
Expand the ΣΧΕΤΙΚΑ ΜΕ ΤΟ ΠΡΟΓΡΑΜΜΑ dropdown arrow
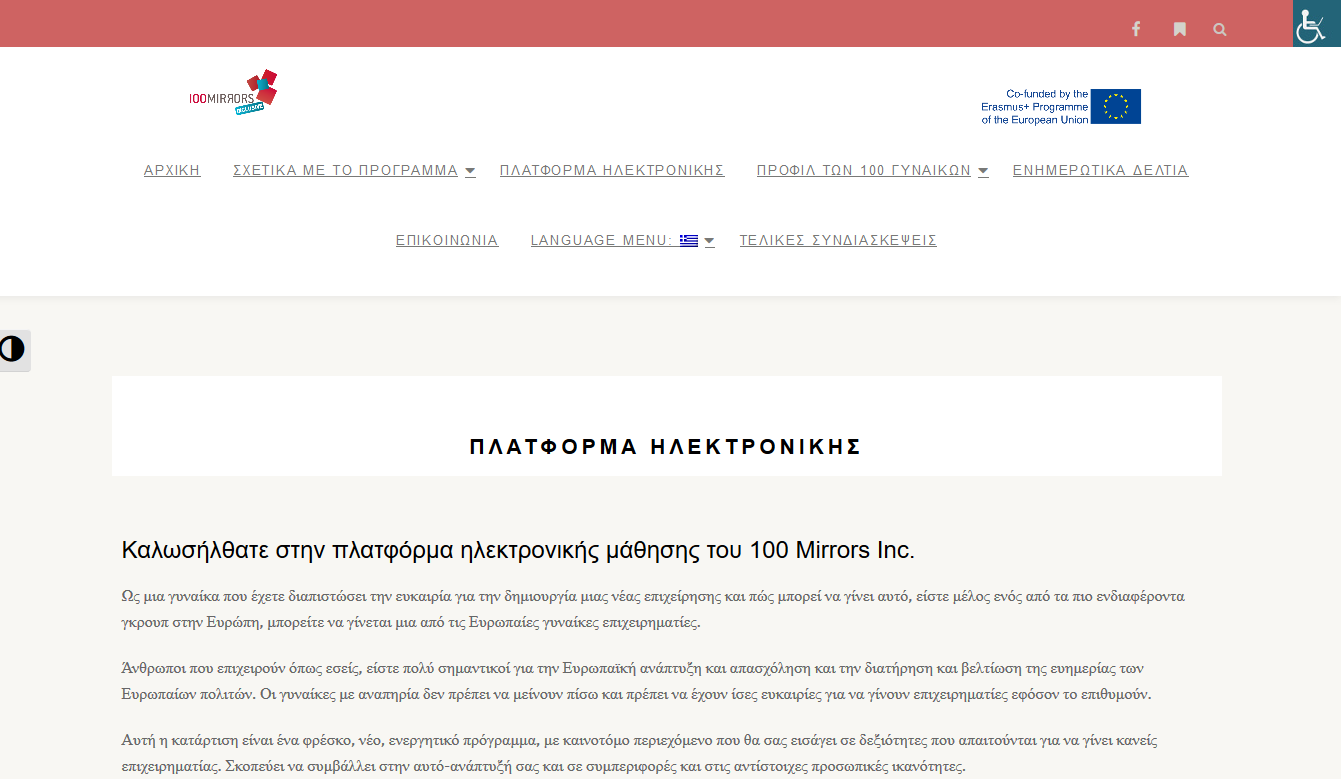[470, 171]
